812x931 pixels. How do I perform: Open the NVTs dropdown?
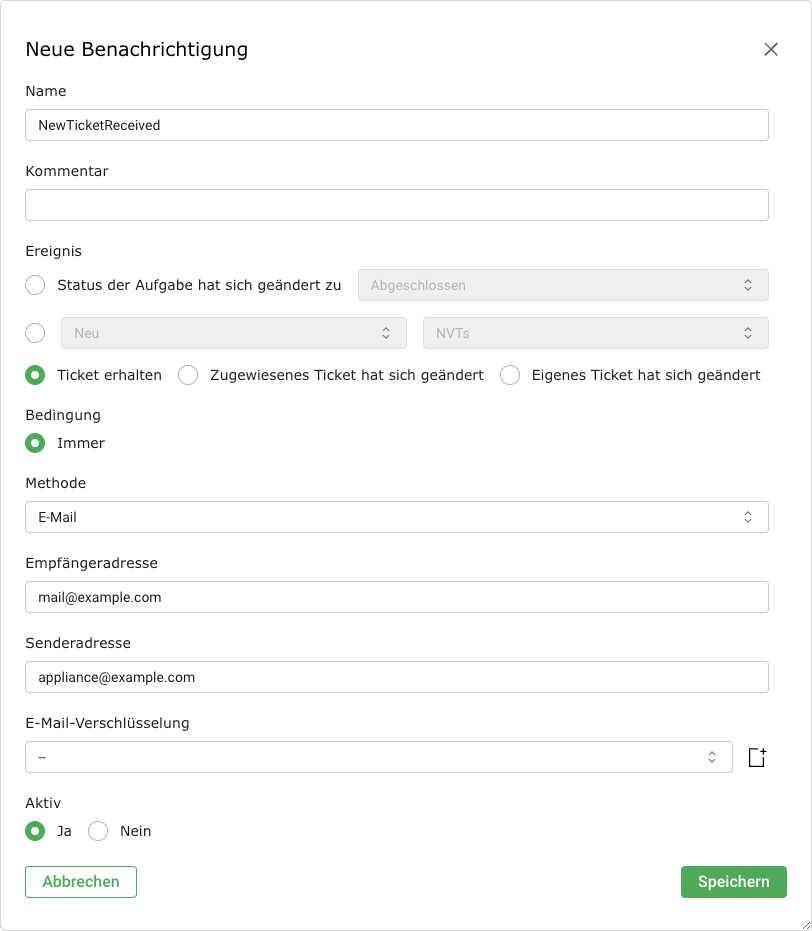pyautogui.click(x=595, y=333)
